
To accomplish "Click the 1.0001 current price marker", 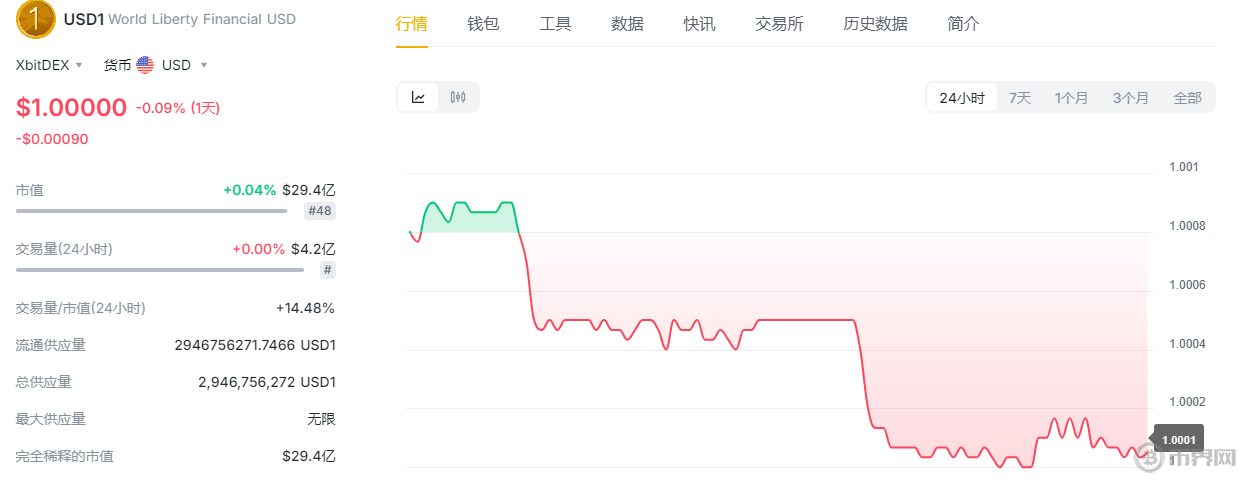I will [x=1179, y=439].
